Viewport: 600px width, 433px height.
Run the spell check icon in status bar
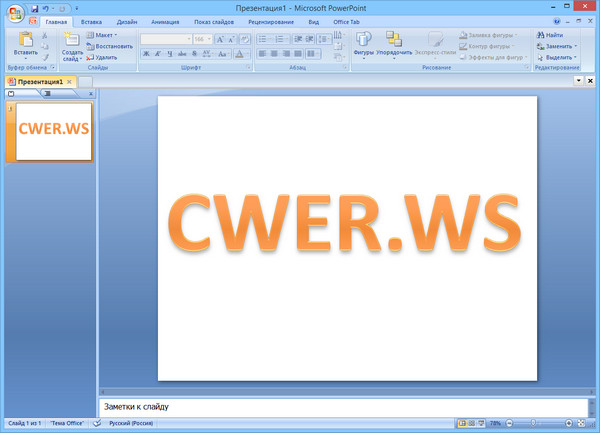point(97,423)
